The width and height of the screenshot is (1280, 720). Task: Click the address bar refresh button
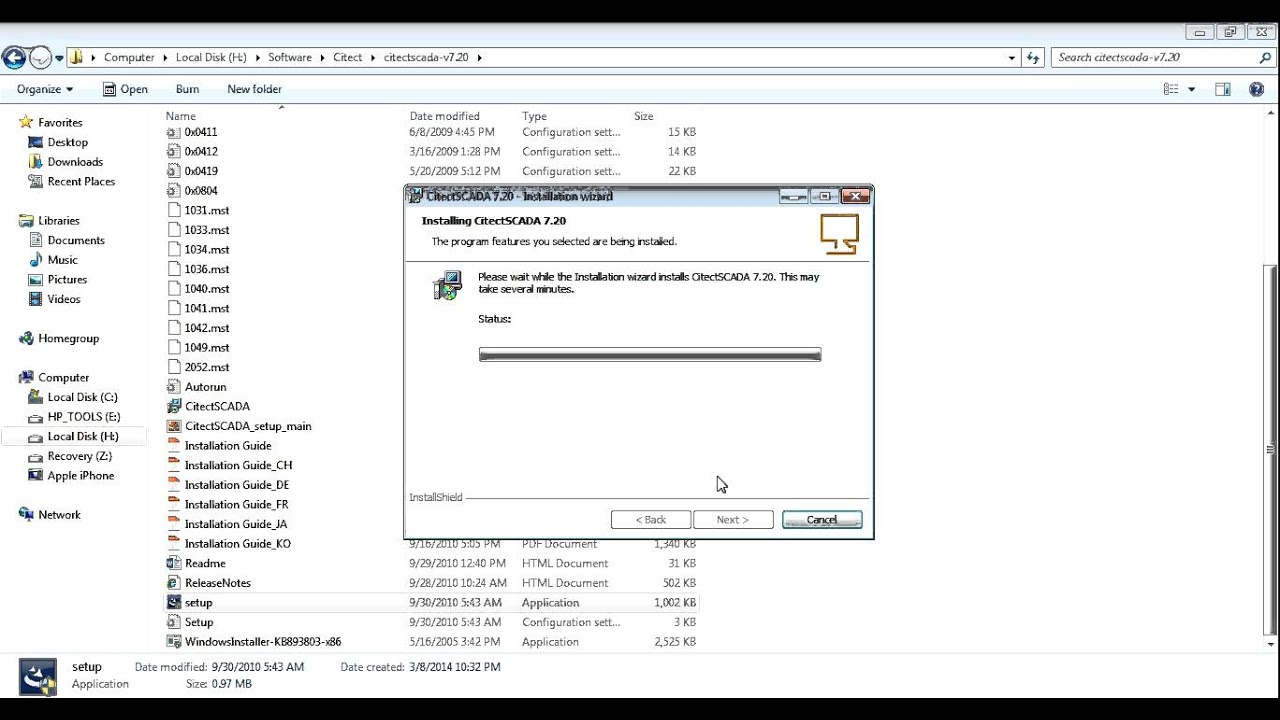pos(1034,57)
